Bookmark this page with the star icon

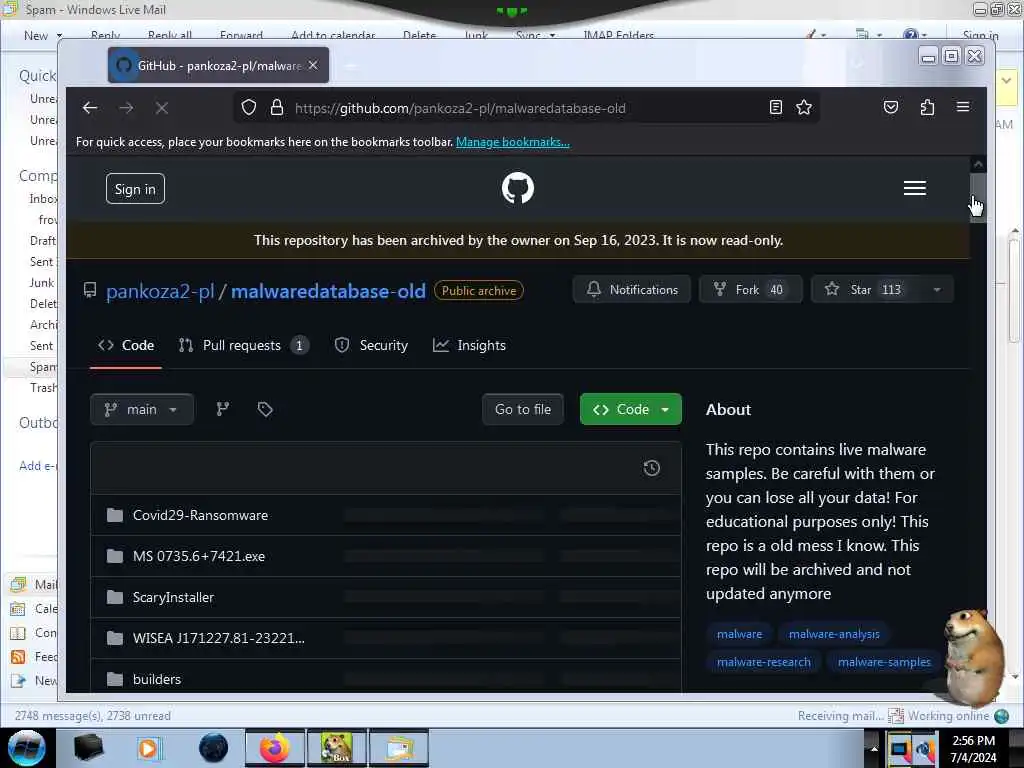804,107
